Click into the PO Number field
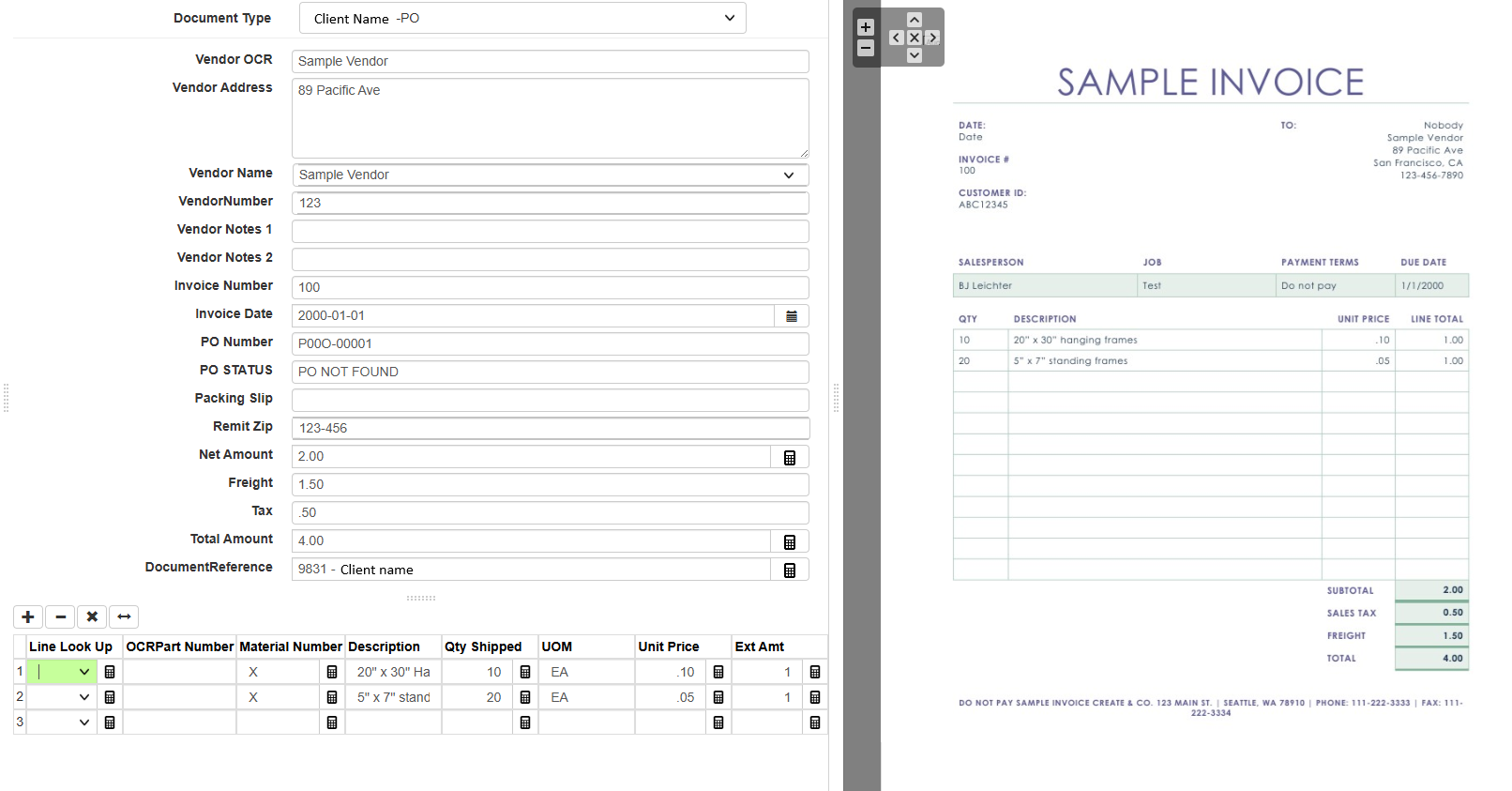1512x791 pixels. click(550, 343)
